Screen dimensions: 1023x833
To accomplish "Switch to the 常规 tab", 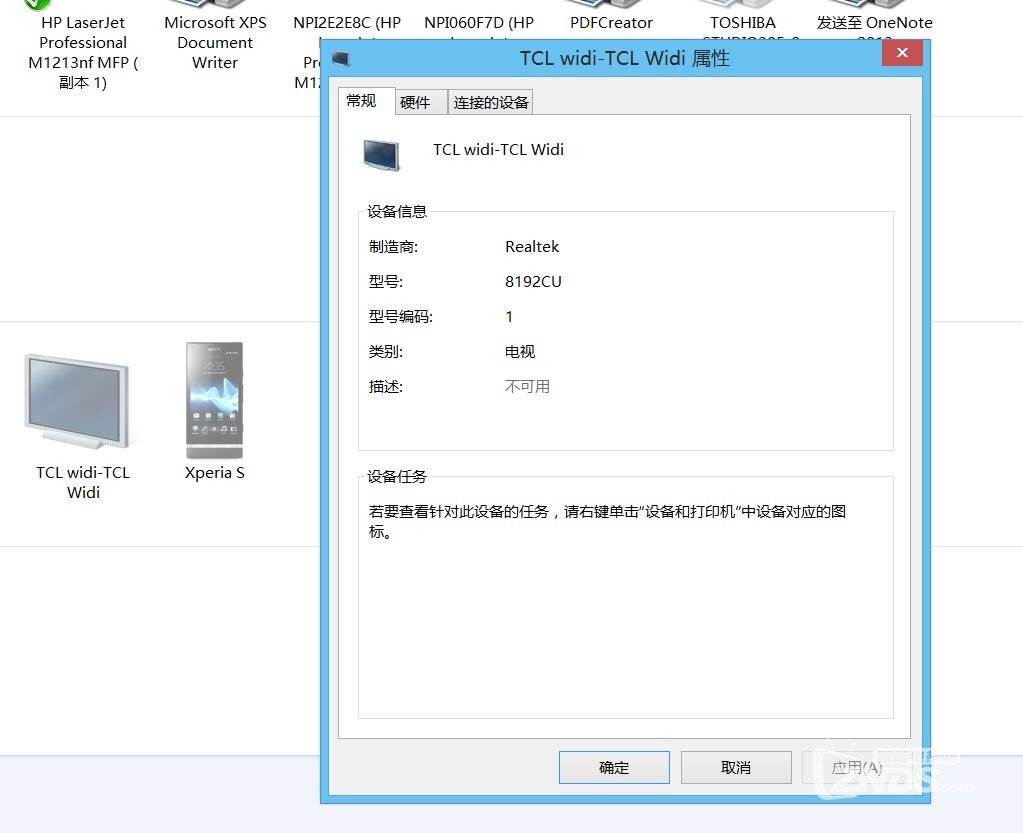I will [361, 100].
